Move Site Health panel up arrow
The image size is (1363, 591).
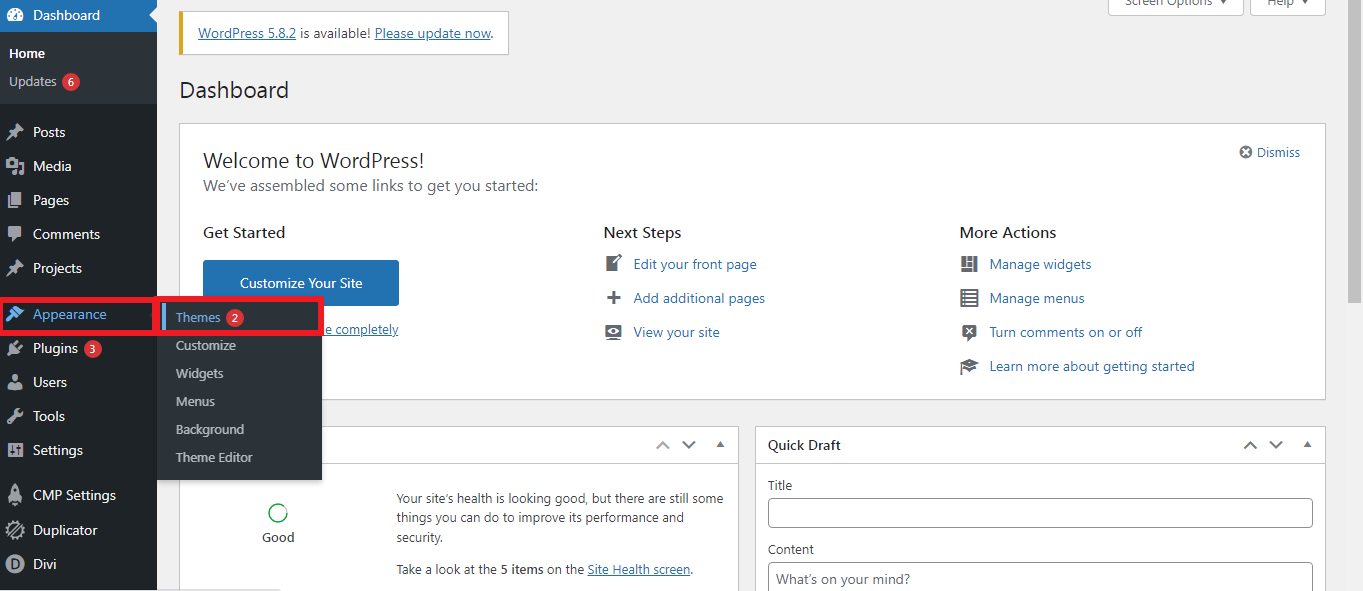(662, 445)
